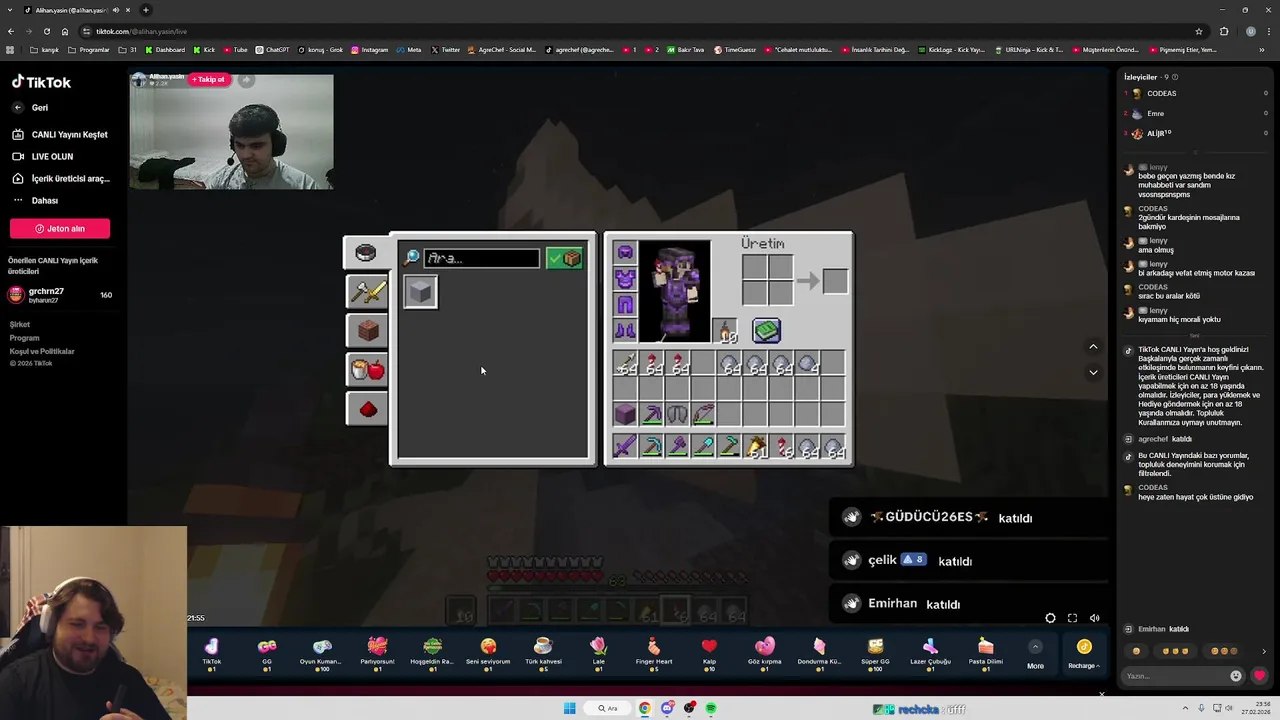Open Koşul ve Politikalar link
The image size is (1280, 720).
point(42,351)
